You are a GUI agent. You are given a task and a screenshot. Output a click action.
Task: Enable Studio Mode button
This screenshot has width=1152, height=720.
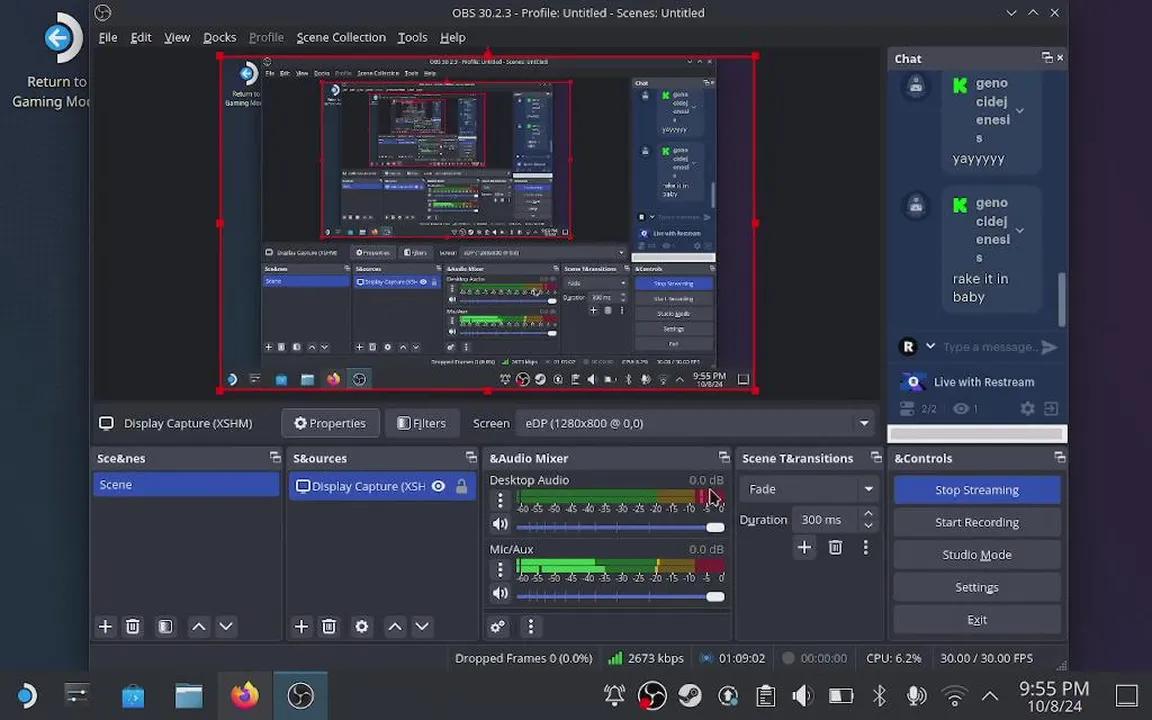[977, 555]
